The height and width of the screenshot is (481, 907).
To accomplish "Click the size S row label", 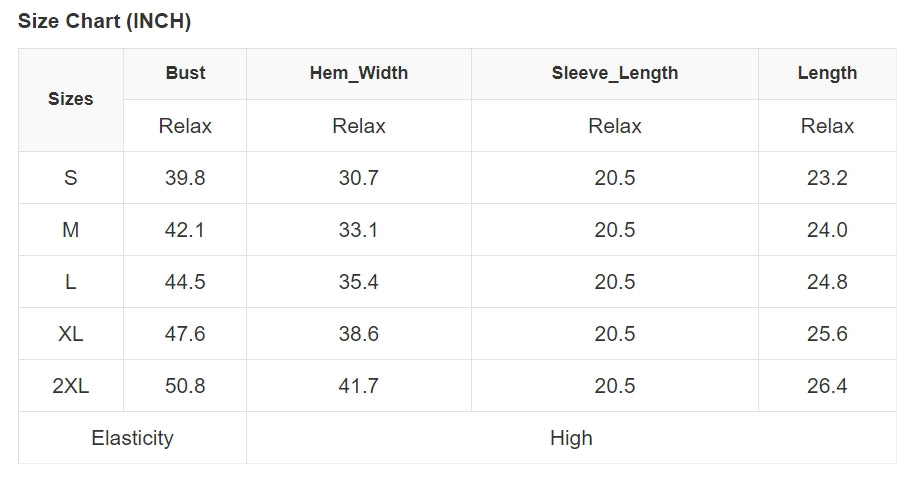I will coord(70,178).
